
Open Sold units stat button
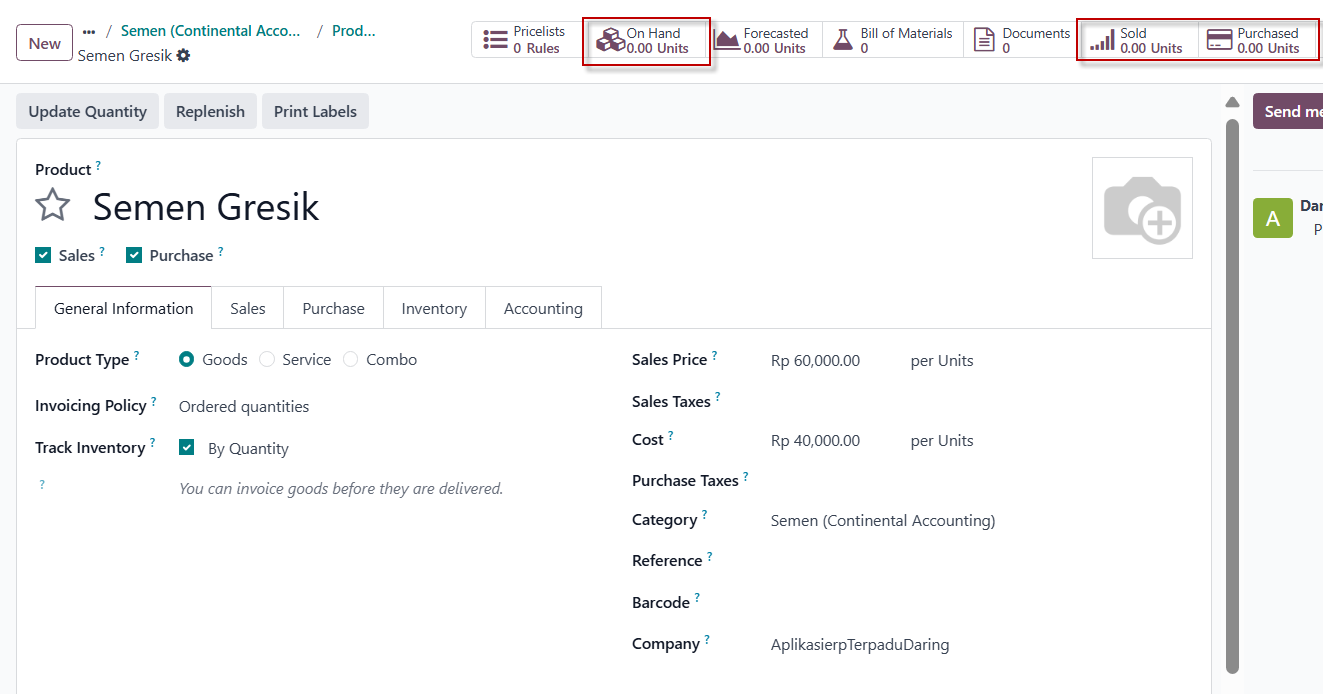(x=1138, y=40)
